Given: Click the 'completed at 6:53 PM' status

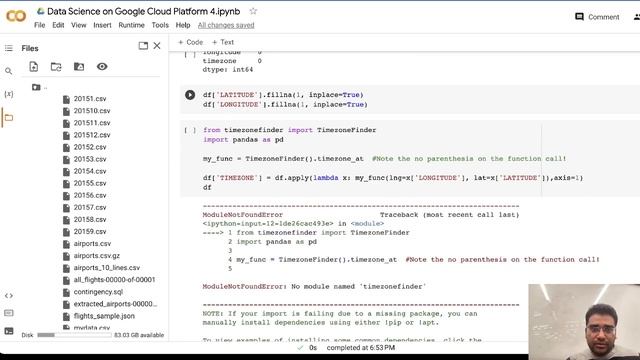Looking at the screenshot, I should click(361, 348).
